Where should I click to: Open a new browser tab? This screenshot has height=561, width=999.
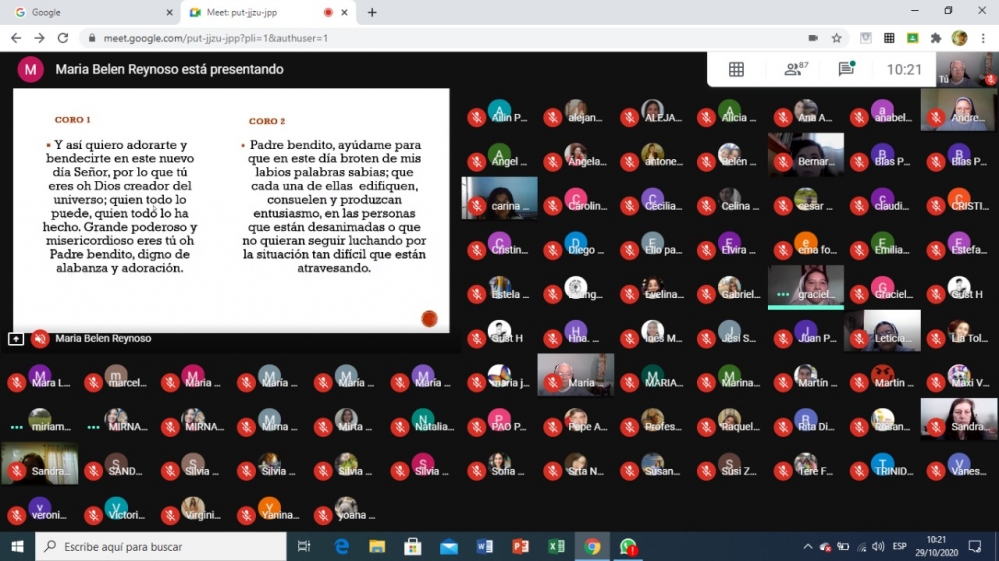click(x=372, y=12)
